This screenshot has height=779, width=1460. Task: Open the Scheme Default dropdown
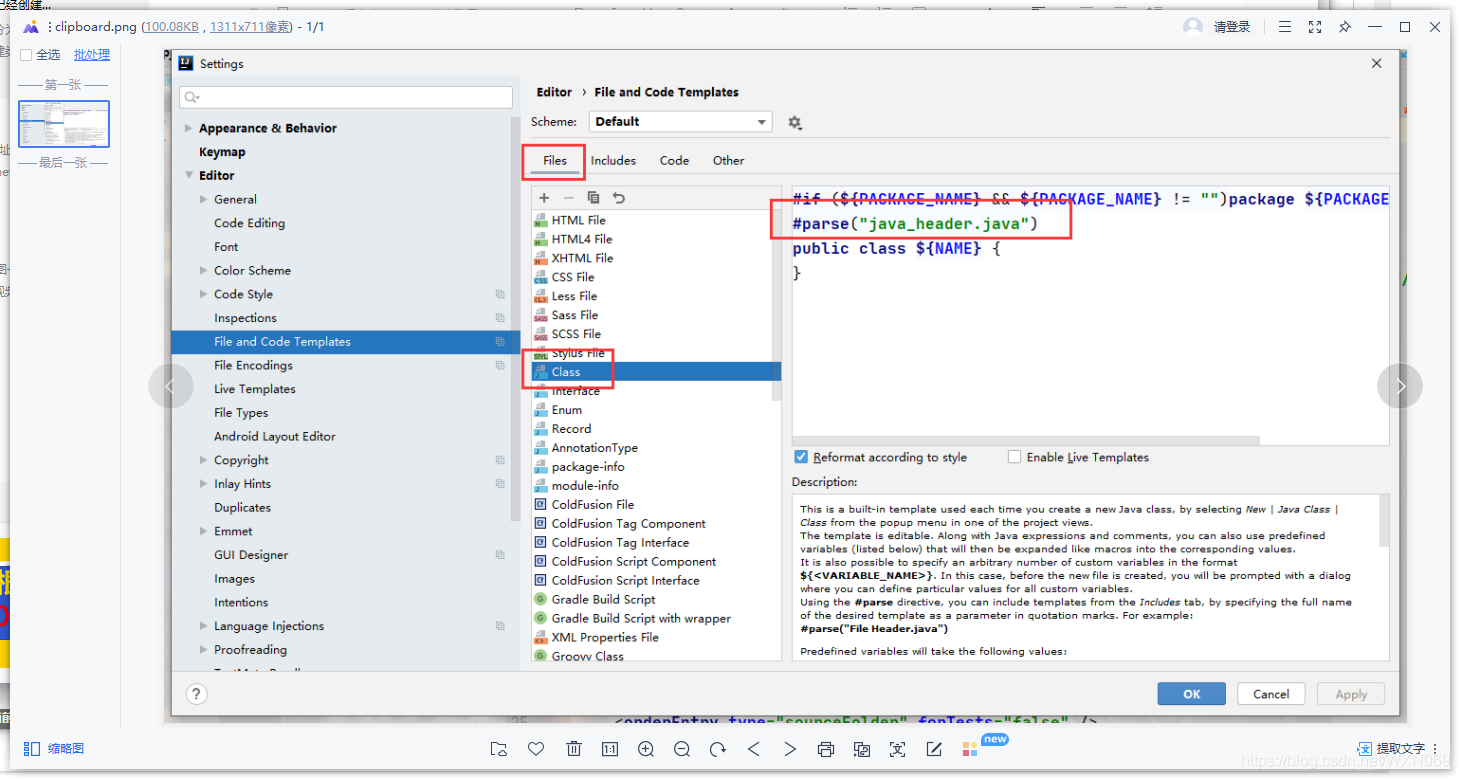(680, 122)
